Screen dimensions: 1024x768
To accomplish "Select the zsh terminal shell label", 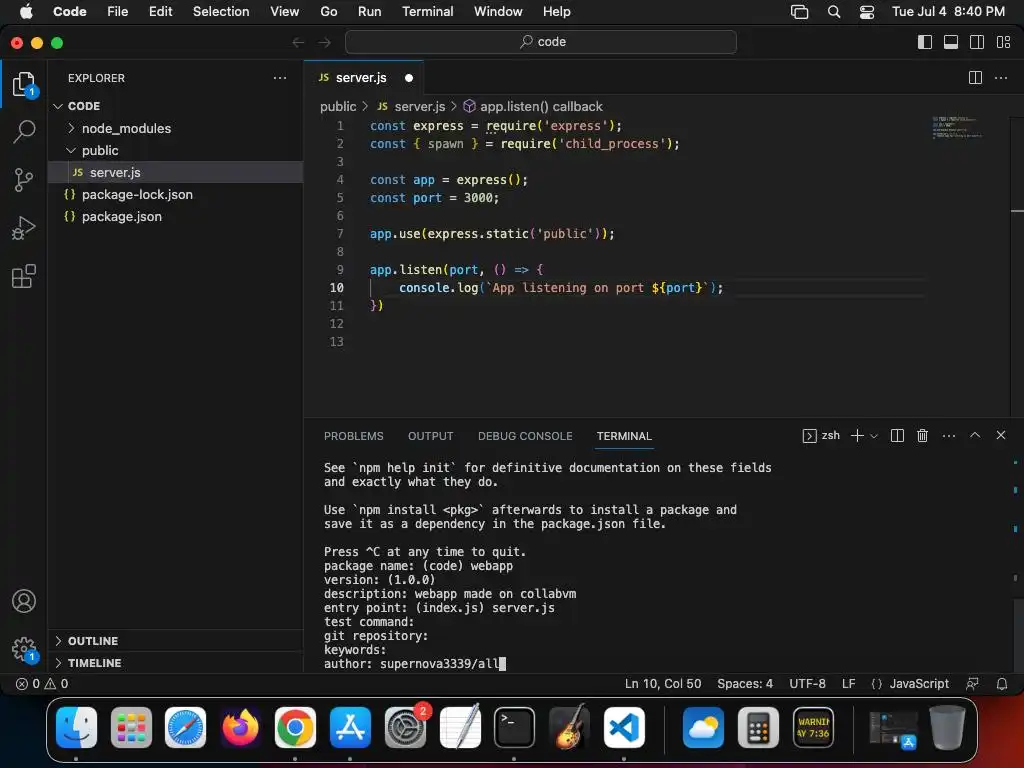I will pyautogui.click(x=821, y=436).
